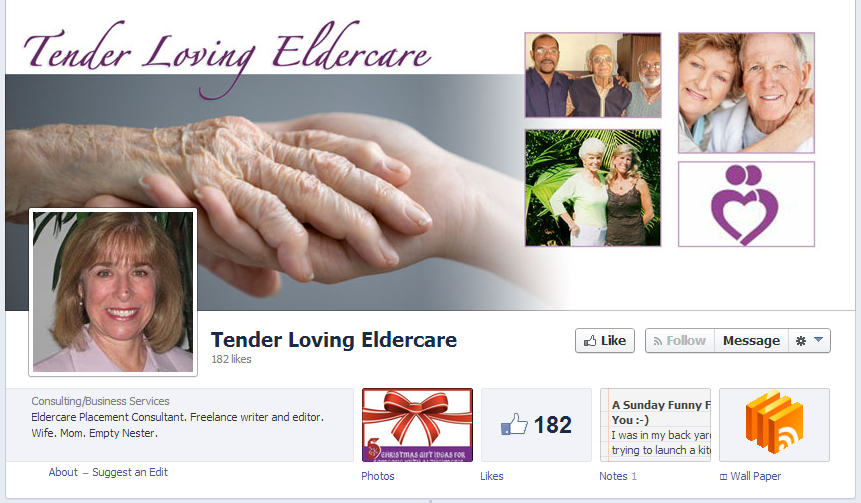Click the 182 likes count text
Image resolution: width=861 pixels, height=503 pixels.
(x=231, y=359)
